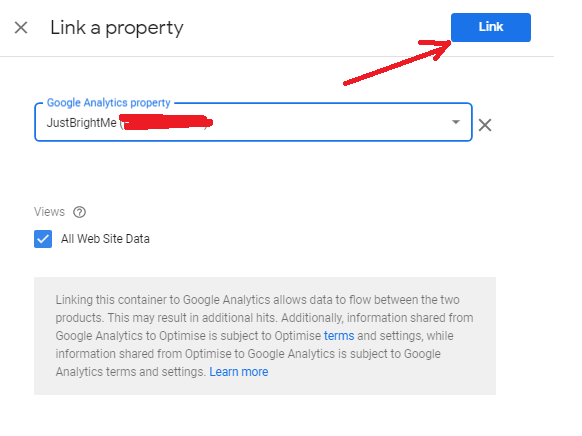Expand the Google Analytics property dropdown arrow
The height and width of the screenshot is (436, 582).
click(x=456, y=122)
